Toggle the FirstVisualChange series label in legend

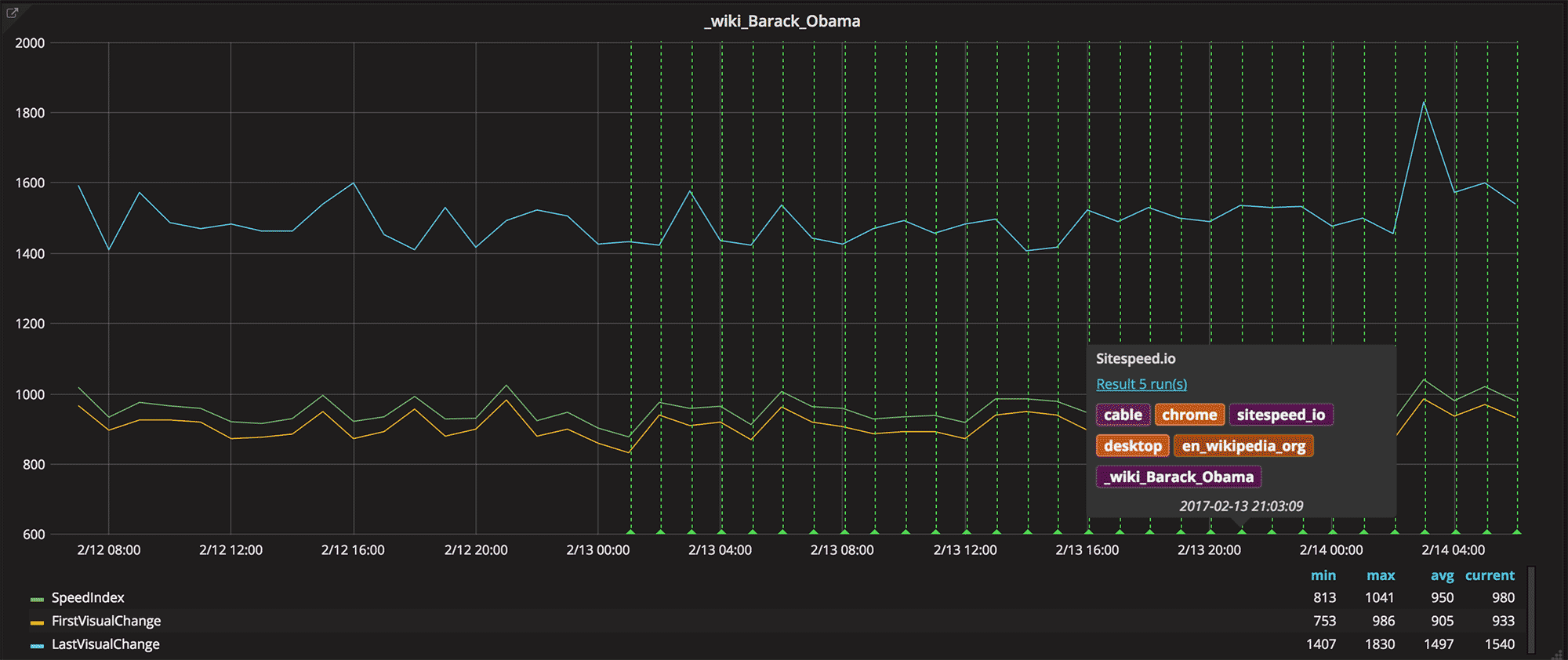pos(106,621)
